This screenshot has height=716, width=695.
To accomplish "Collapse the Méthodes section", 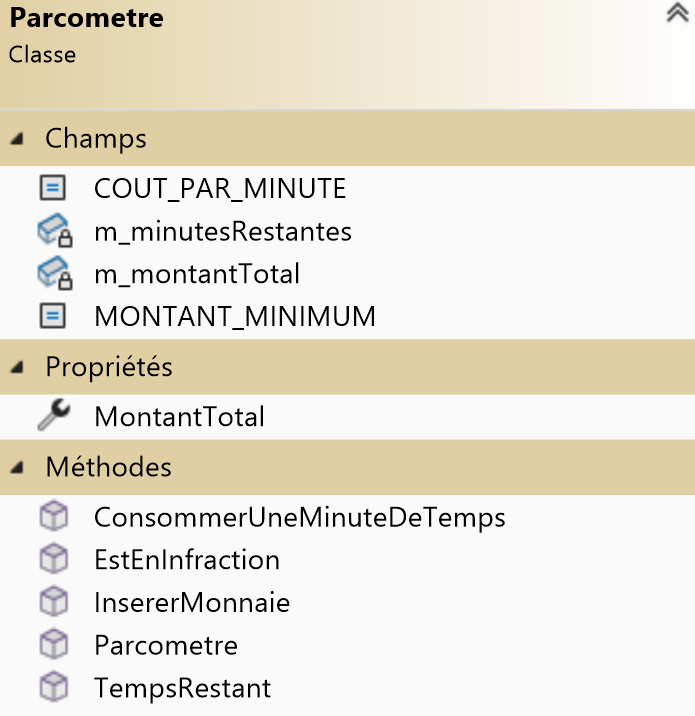I will point(17,467).
